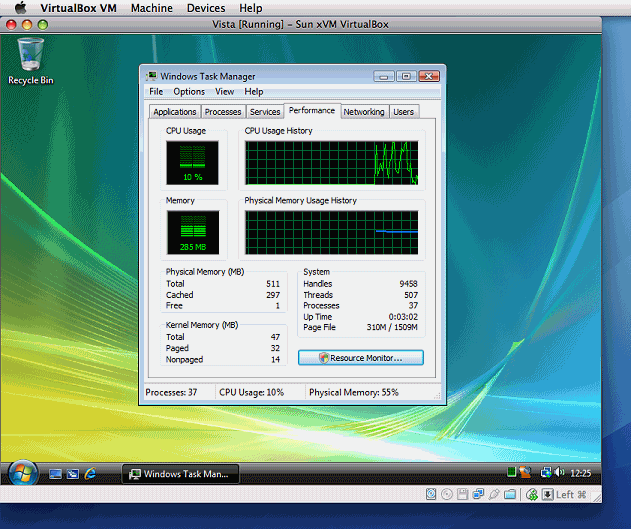
Task: Click the CD/DVD drive status icon
Action: click(x=446, y=494)
